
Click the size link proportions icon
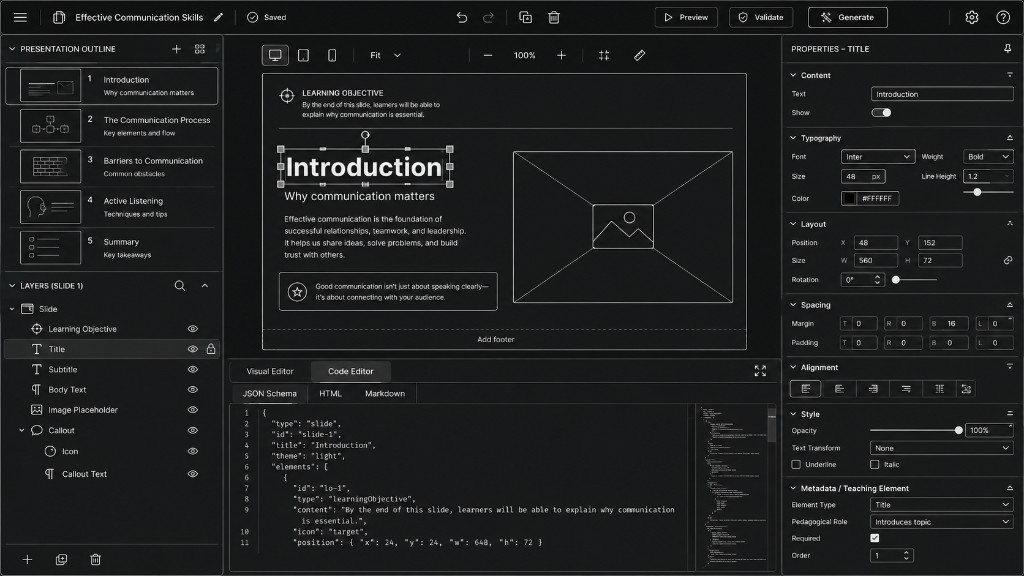(1008, 260)
